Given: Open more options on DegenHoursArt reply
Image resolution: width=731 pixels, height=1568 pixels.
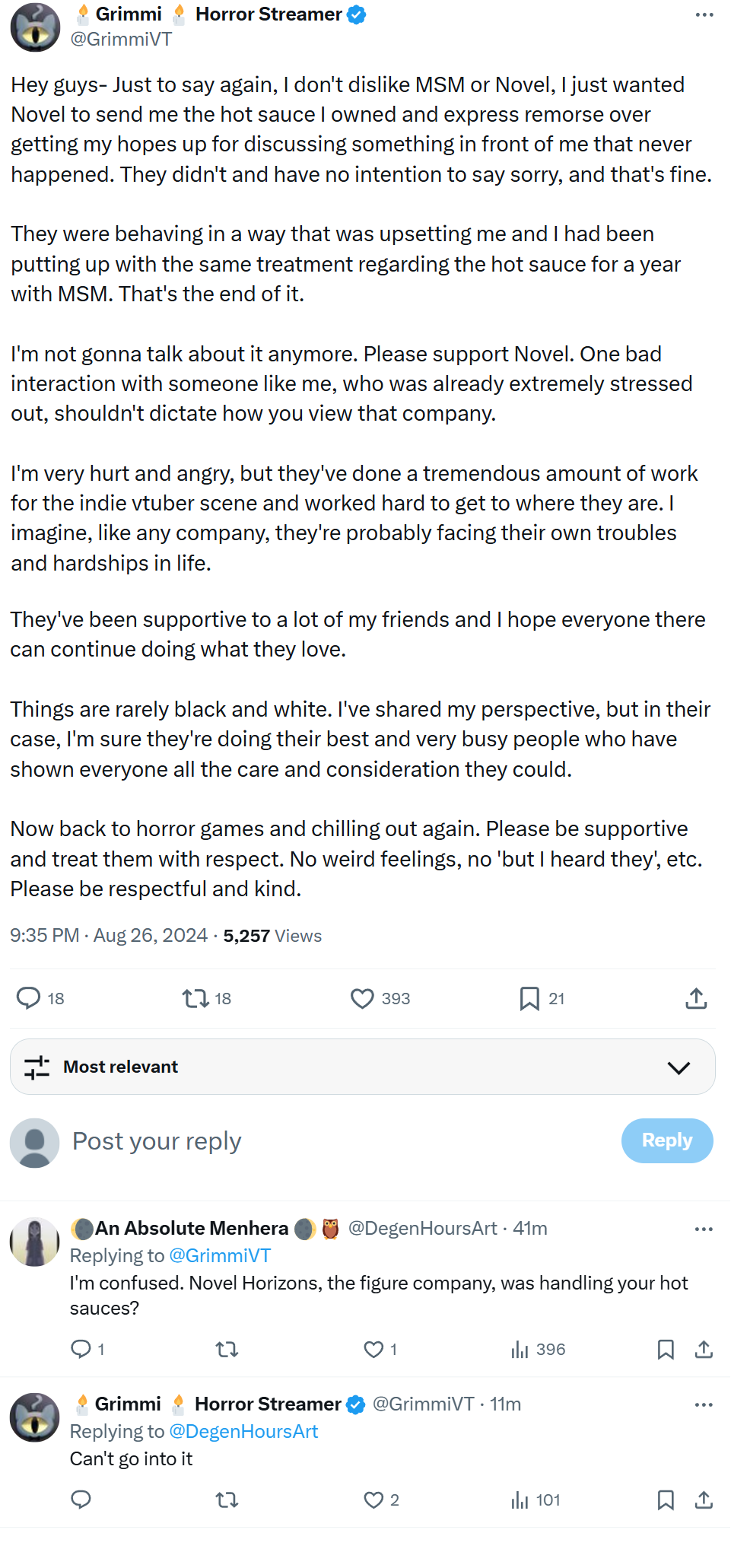Looking at the screenshot, I should [x=704, y=1229].
